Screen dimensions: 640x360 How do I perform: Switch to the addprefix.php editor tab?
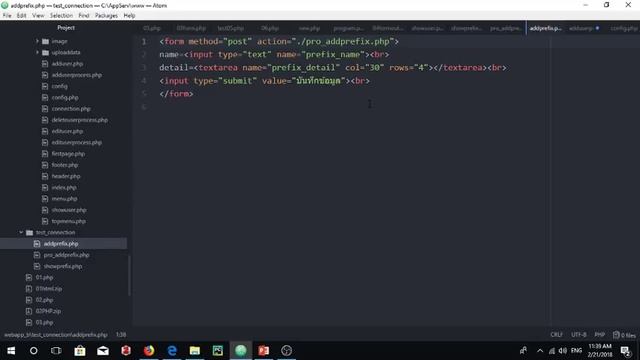[546, 28]
